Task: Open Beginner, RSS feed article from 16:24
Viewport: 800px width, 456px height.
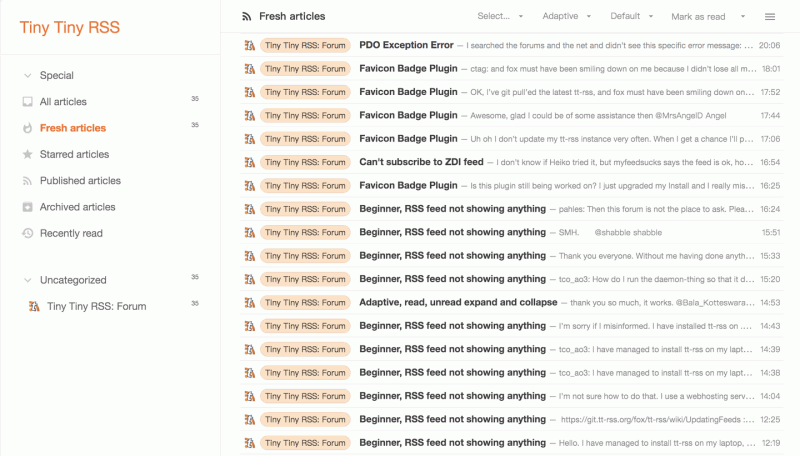Action: click(453, 209)
